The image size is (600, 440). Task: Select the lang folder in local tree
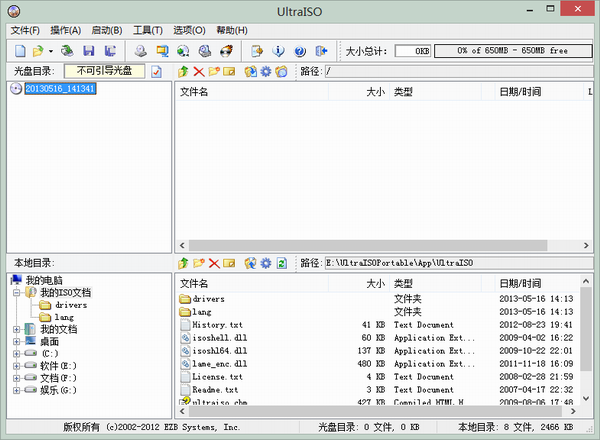(64, 317)
